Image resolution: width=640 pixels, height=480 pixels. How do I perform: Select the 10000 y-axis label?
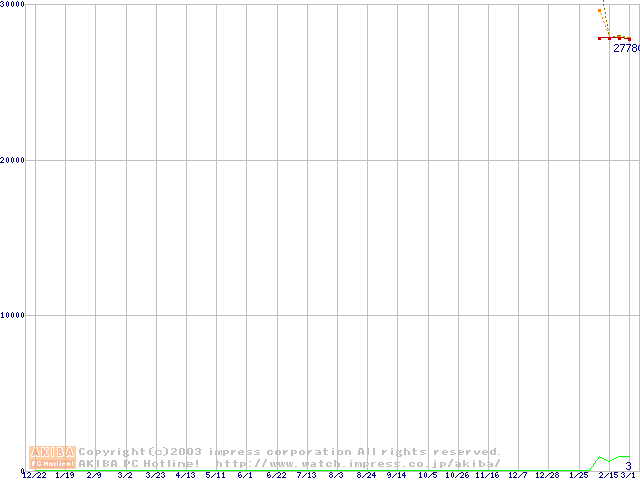tap(13, 315)
